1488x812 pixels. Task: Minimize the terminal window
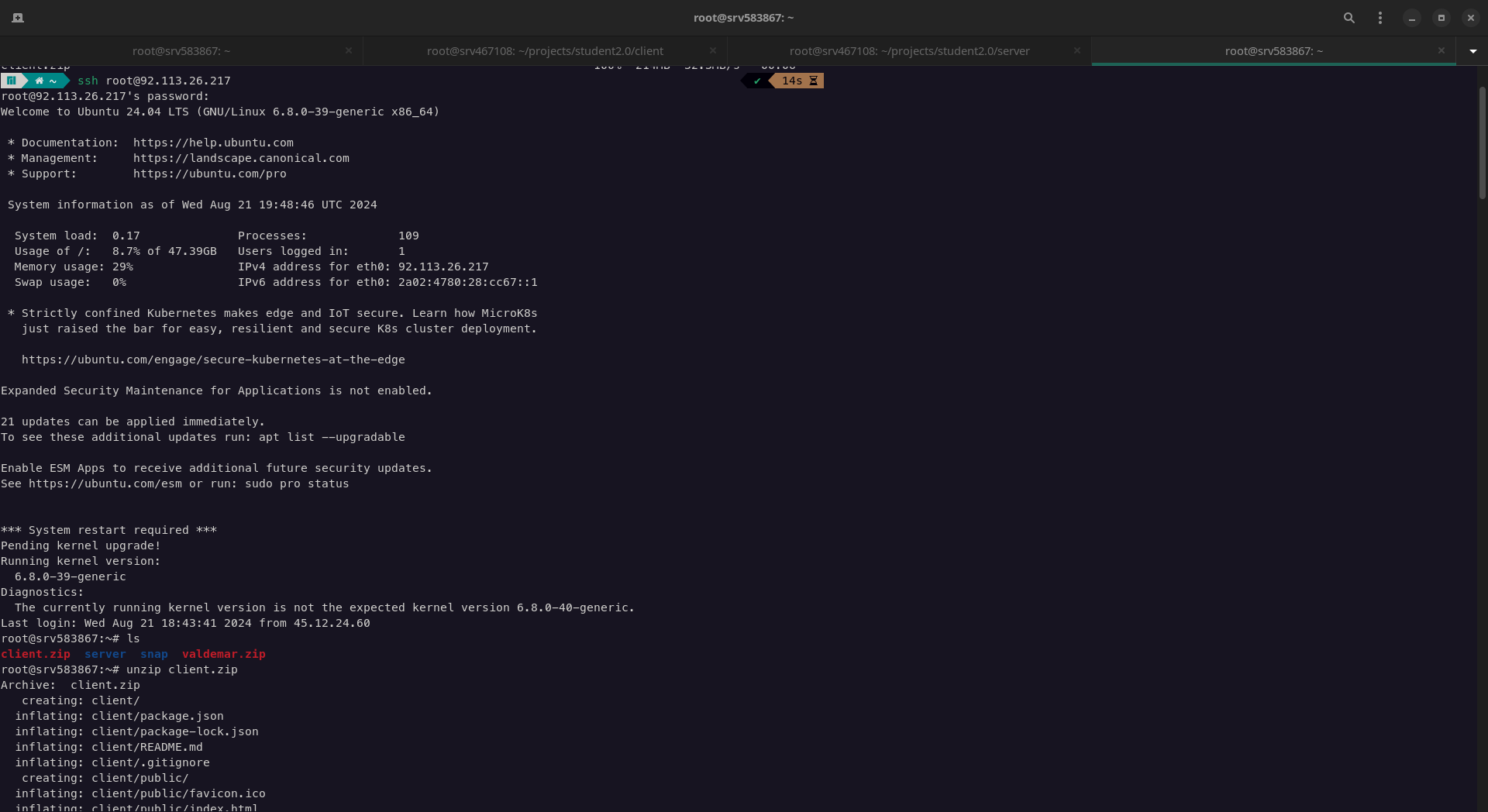pos(1412,18)
